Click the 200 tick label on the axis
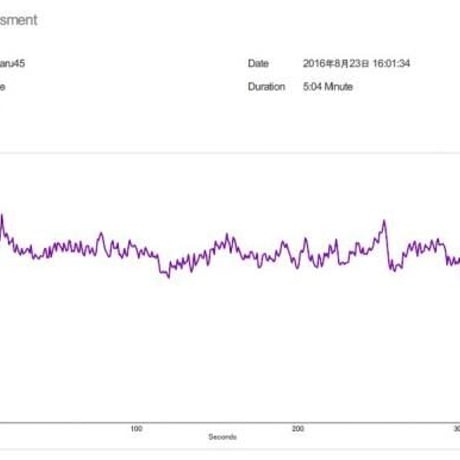The width and height of the screenshot is (460, 460). point(298,429)
